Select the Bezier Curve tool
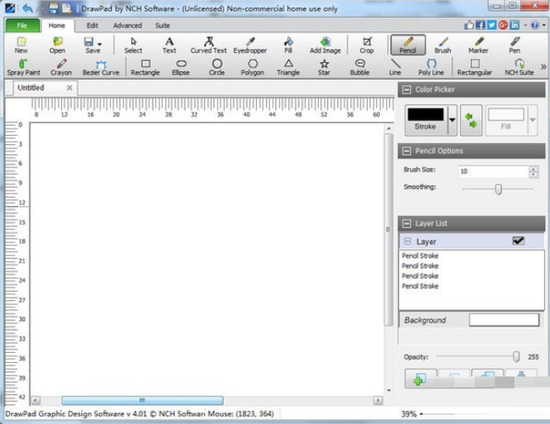 coord(101,68)
